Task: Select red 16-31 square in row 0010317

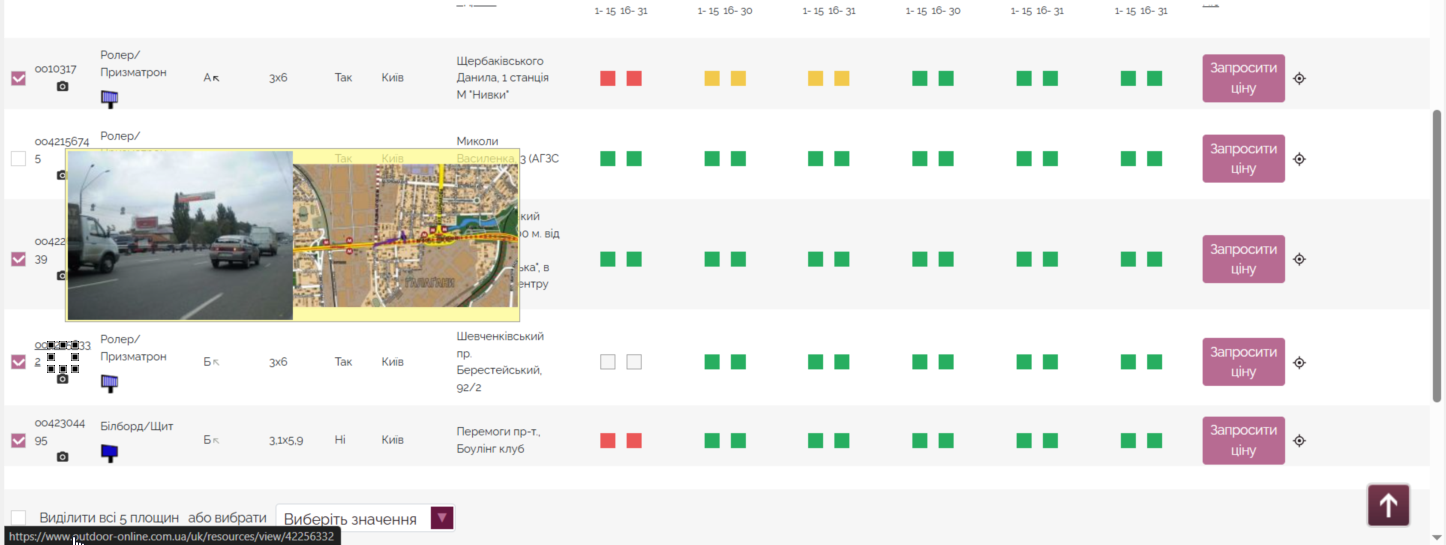Action: [634, 78]
